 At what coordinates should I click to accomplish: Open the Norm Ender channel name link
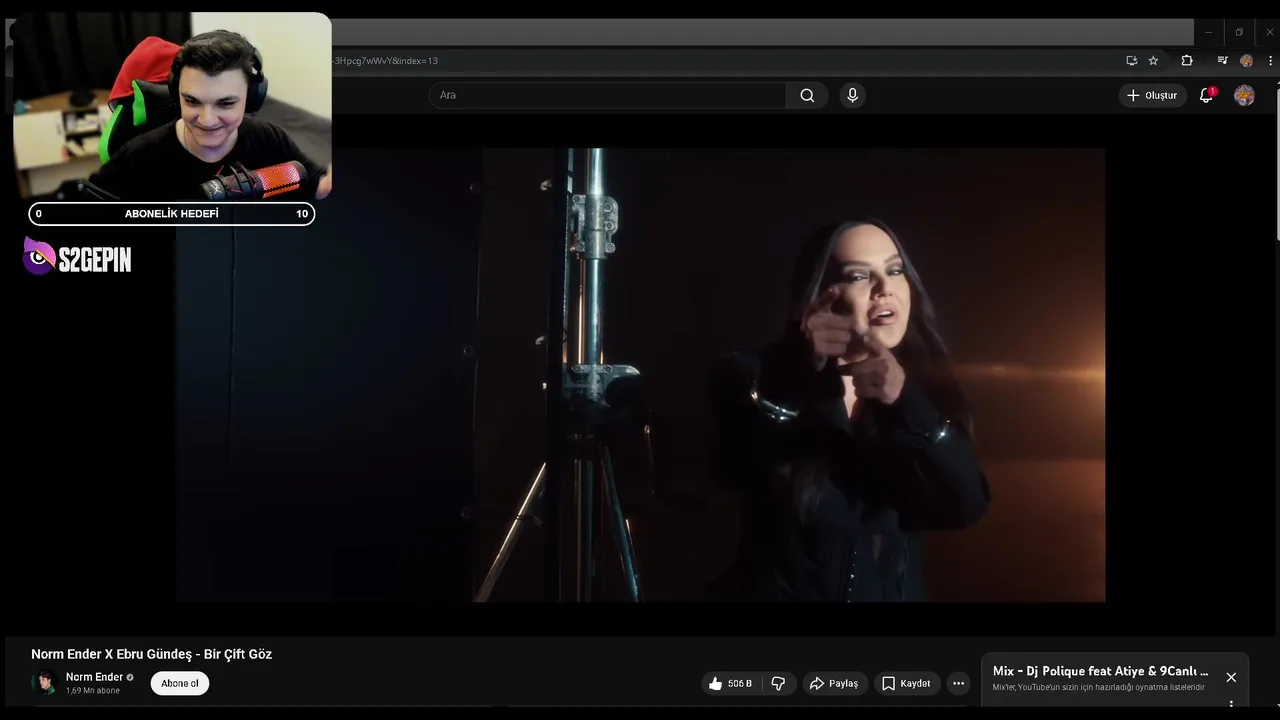(x=94, y=677)
